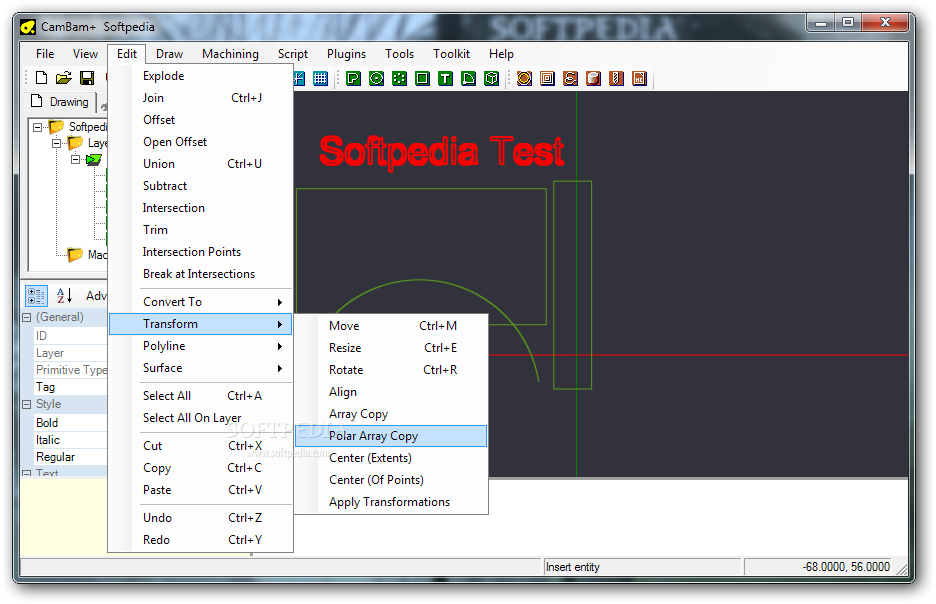This screenshot has height=604, width=936.
Task: Click the Save floppy disk icon
Action: 87,78
